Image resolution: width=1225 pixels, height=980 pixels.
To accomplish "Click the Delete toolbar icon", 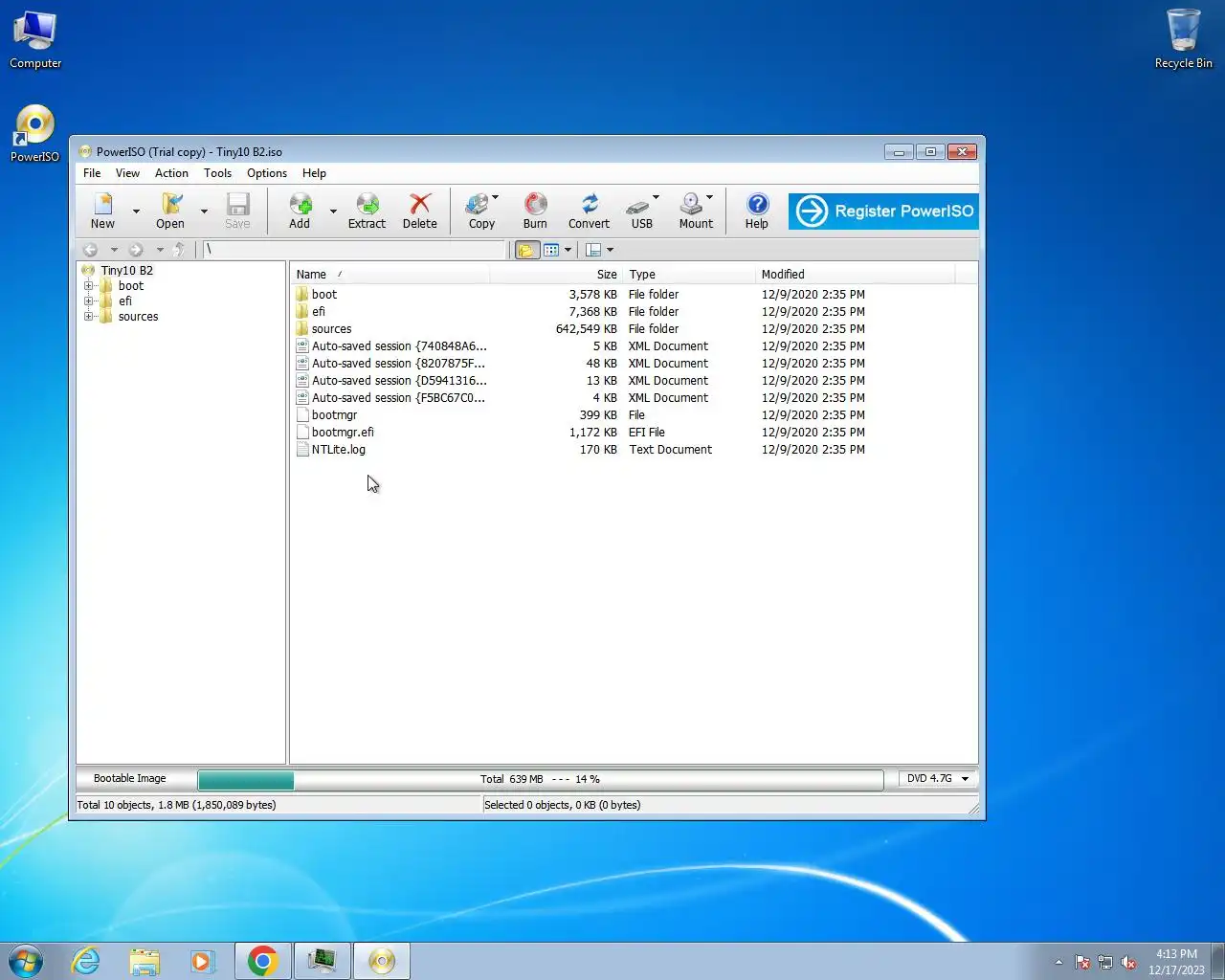I will point(419,211).
